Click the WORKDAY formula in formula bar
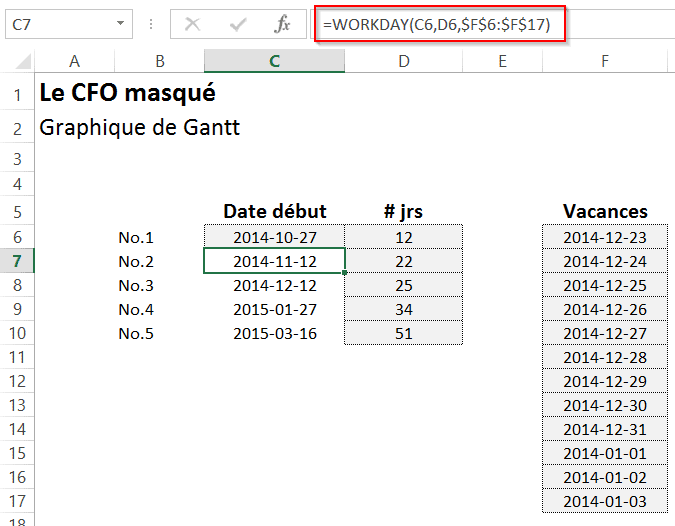675x526 pixels. click(x=440, y=24)
